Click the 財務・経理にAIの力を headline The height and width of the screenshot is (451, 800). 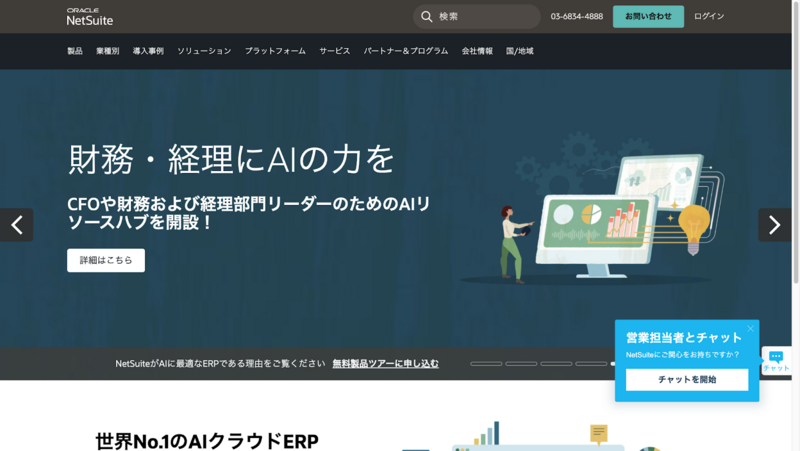click(231, 159)
